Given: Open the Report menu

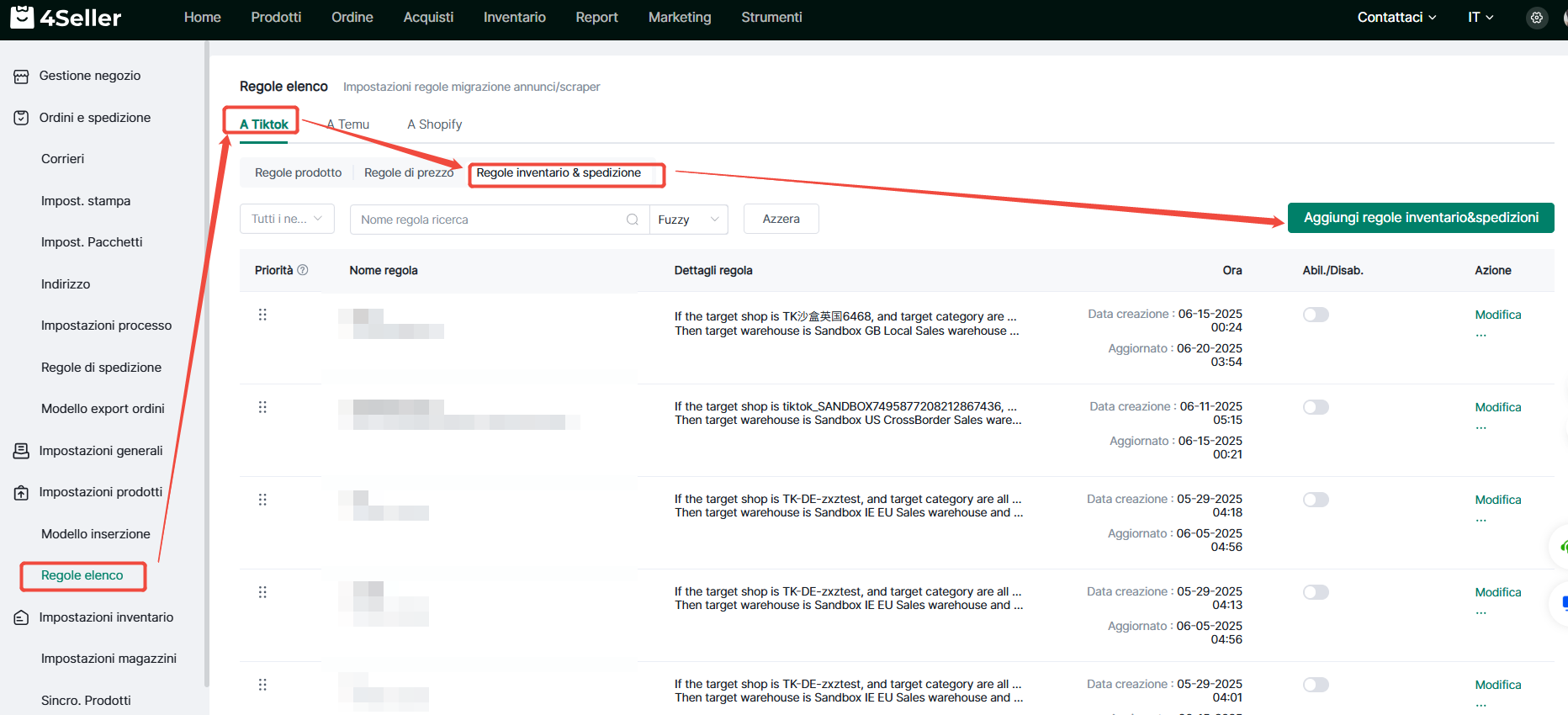Looking at the screenshot, I should (597, 17).
